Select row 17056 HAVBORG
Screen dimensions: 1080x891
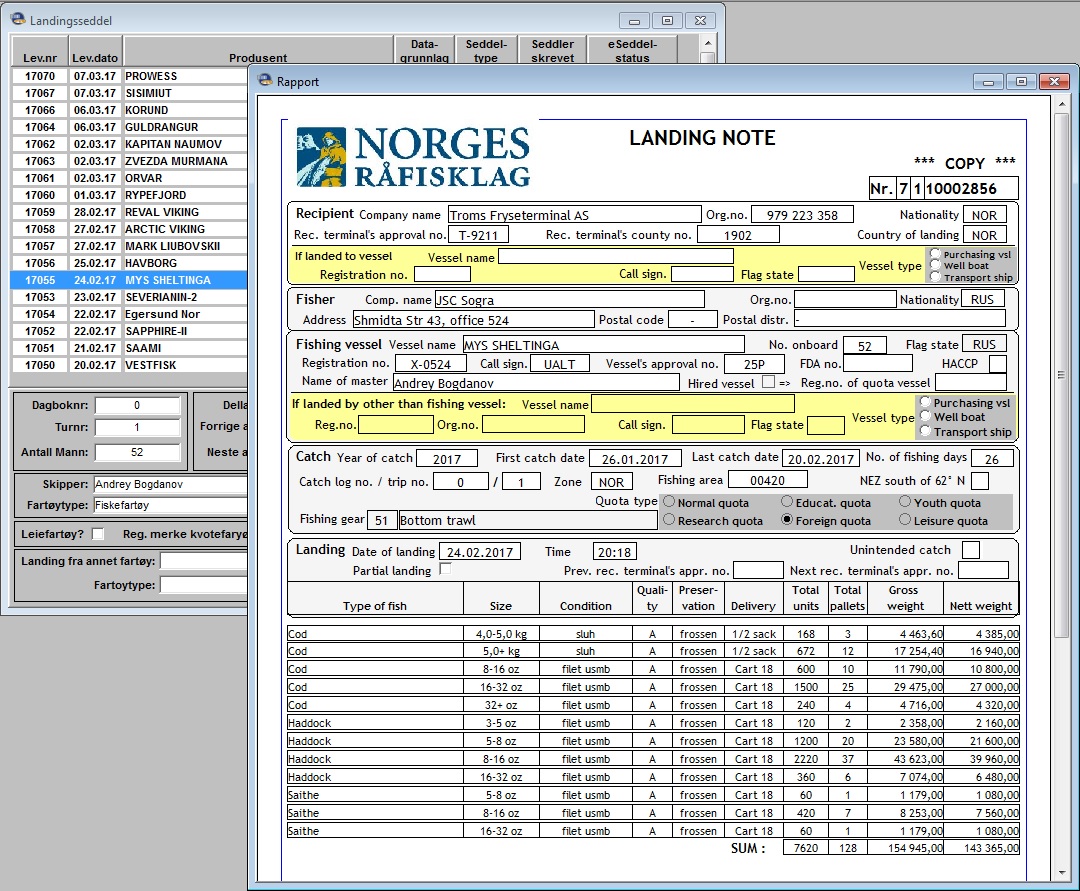(129, 263)
